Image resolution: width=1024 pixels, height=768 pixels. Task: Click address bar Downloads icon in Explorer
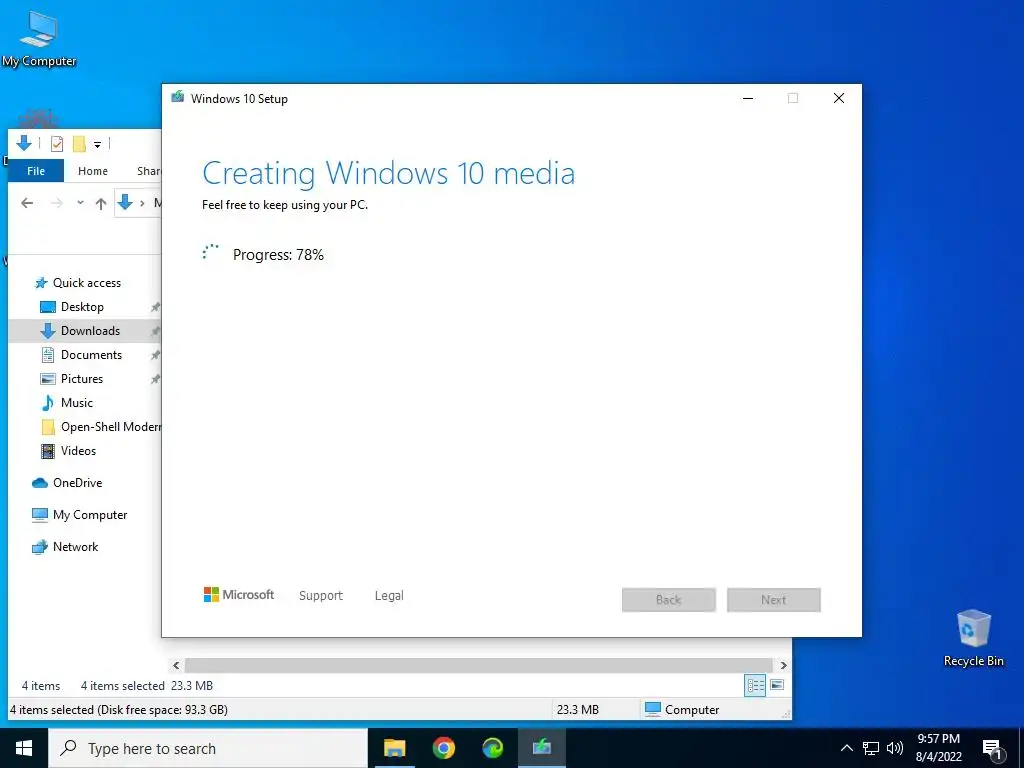click(125, 203)
